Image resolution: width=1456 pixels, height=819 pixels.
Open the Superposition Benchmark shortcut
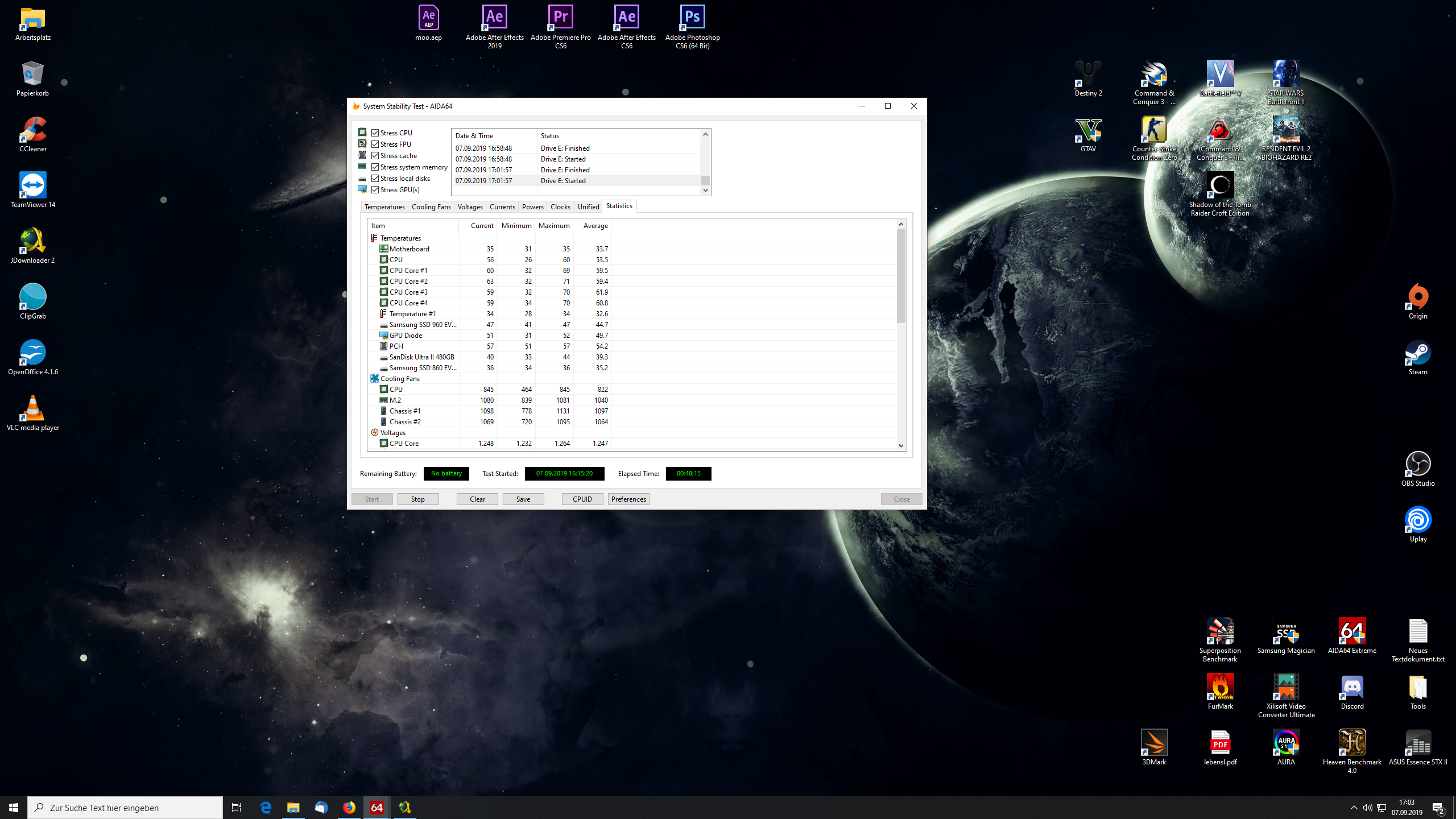coord(1220,631)
